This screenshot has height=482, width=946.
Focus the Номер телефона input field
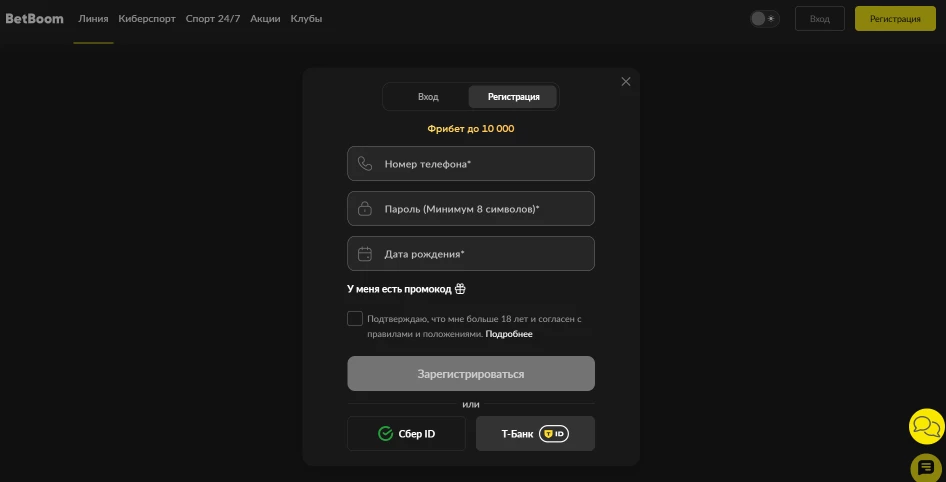tap(480, 164)
